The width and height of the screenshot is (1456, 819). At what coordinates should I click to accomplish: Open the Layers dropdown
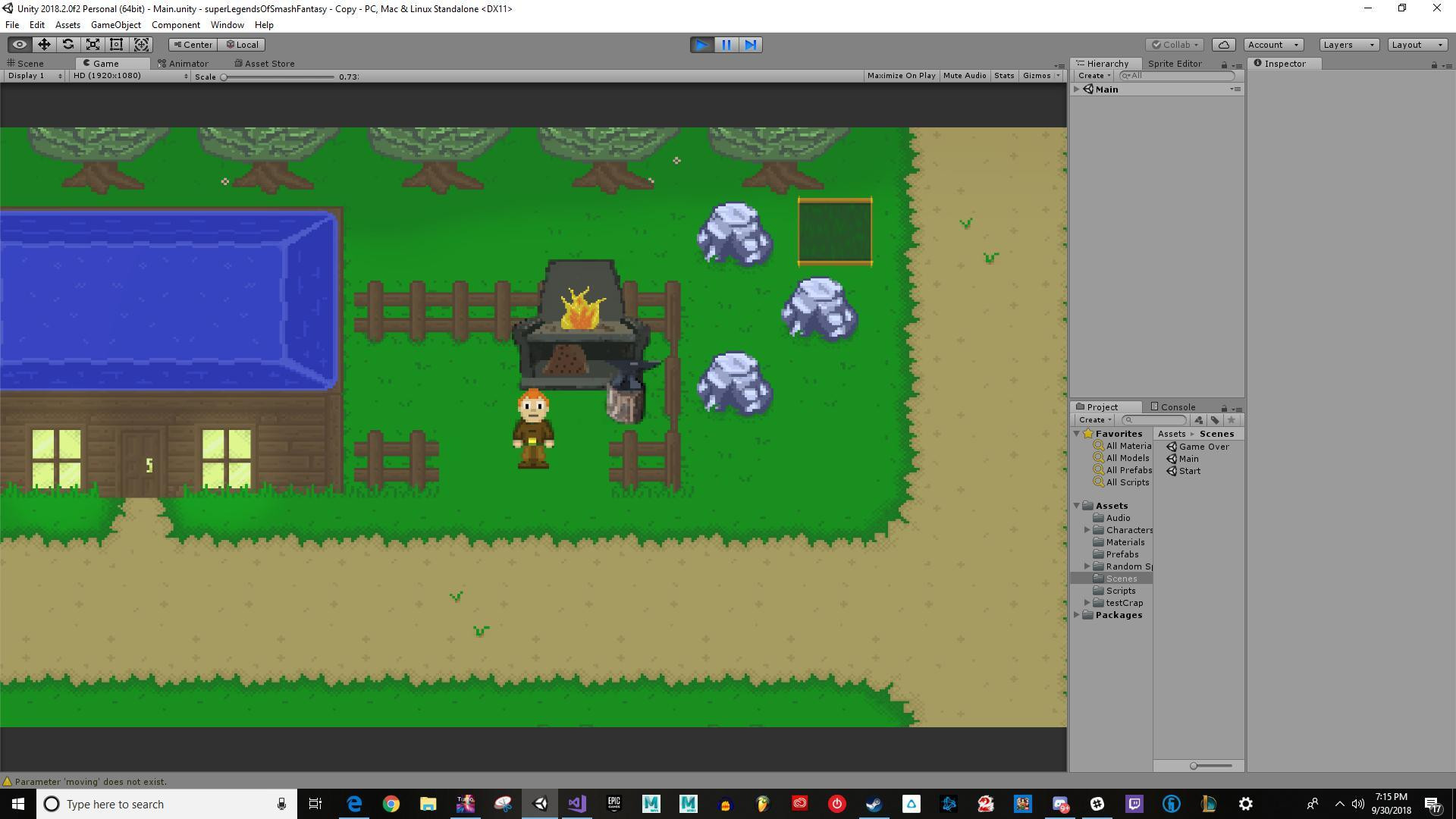1348,45
